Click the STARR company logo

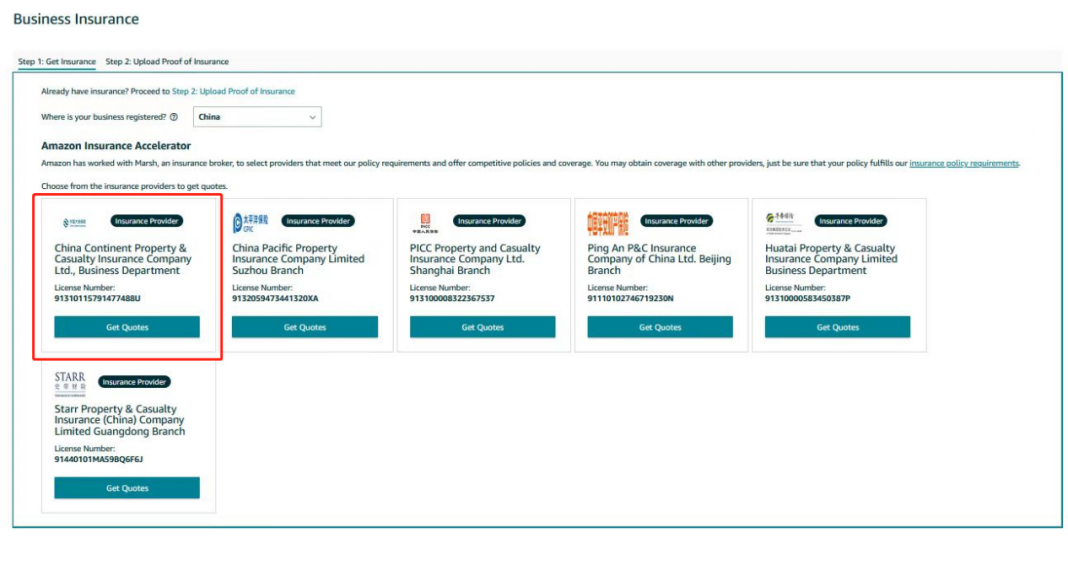coord(70,384)
